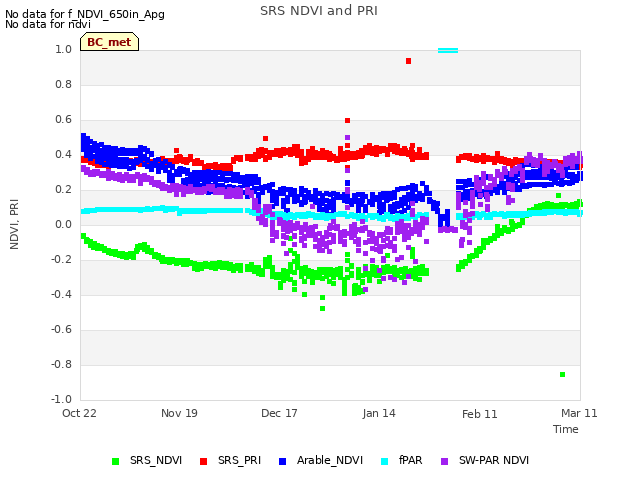Click the cyan fPAR legend swatch
640x480 pixels.
click(x=384, y=461)
